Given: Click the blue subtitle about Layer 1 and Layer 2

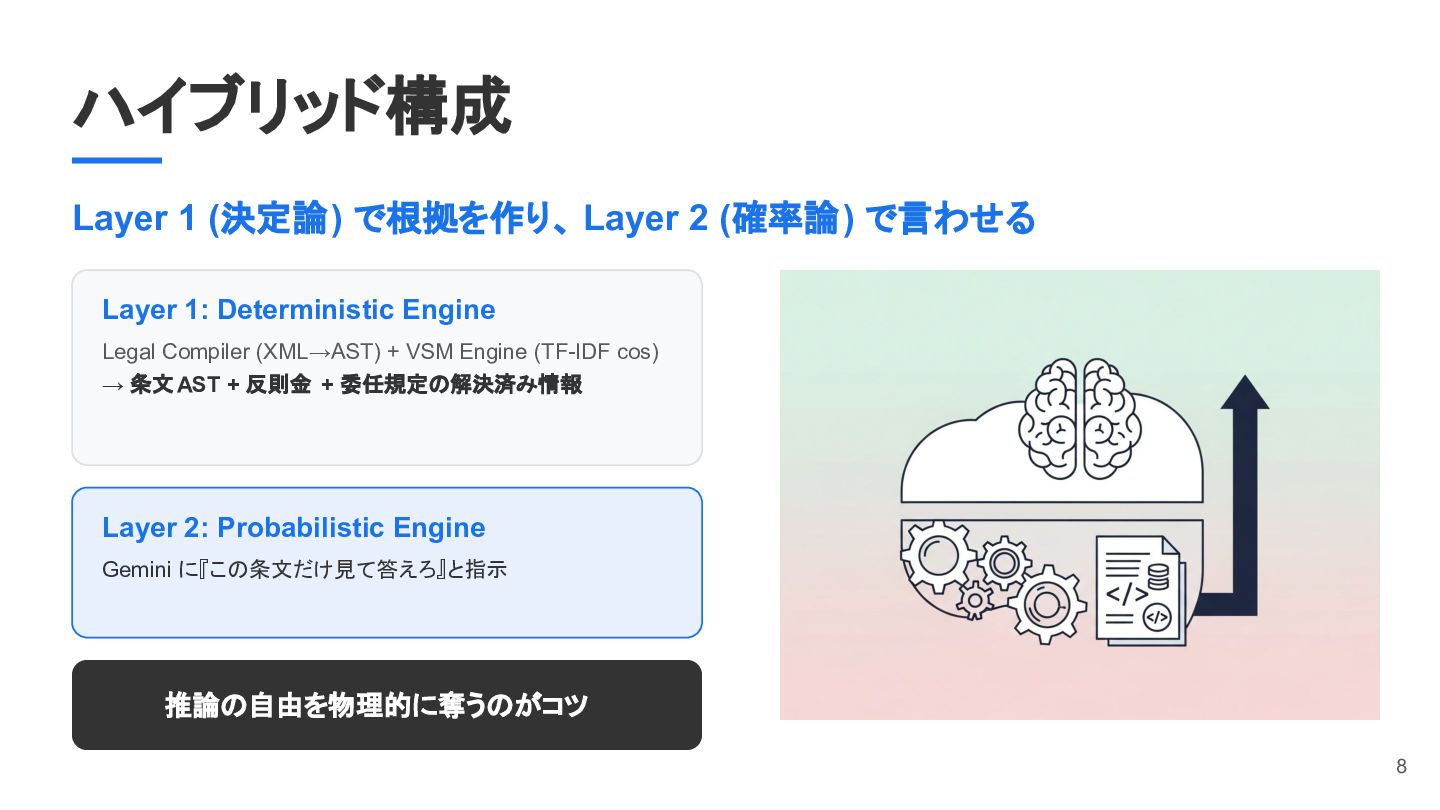Looking at the screenshot, I should (553, 219).
